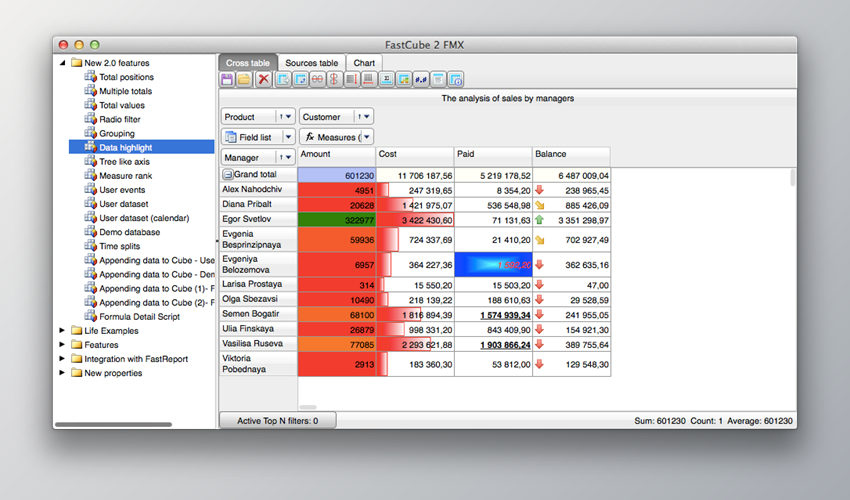Click the left panel horizontal scrollbar
This screenshot has width=850, height=500.
(113, 425)
